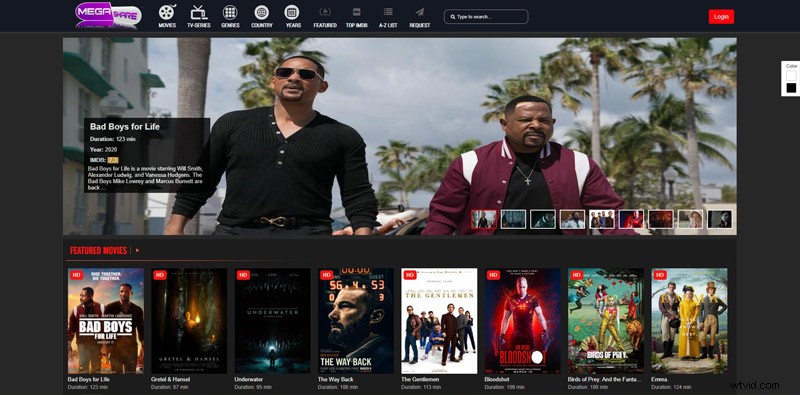This screenshot has height=395, width=800.
Task: Click HD badge on Birds of Prey poster
Action: [x=577, y=275]
